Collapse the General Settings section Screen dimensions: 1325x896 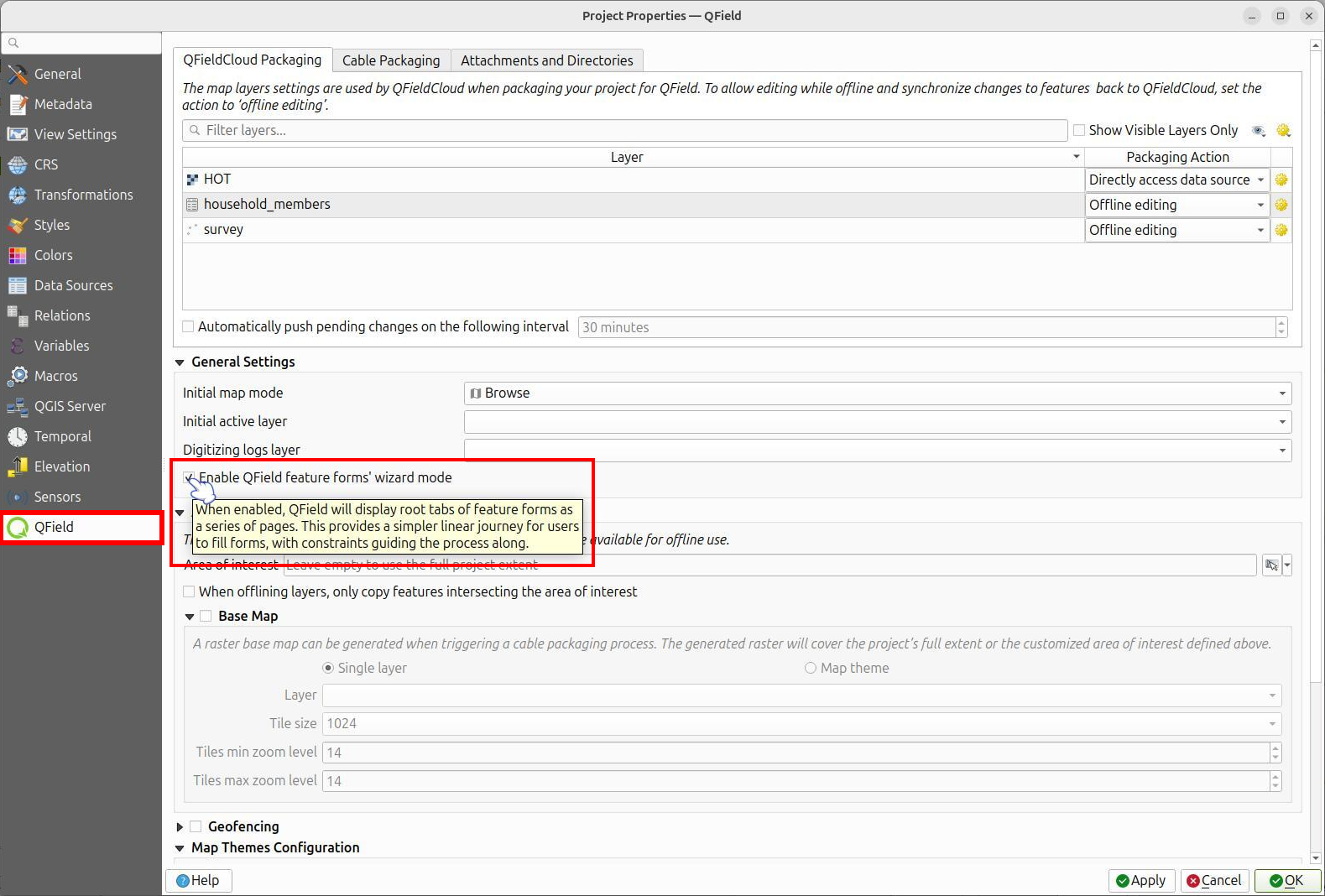(180, 362)
